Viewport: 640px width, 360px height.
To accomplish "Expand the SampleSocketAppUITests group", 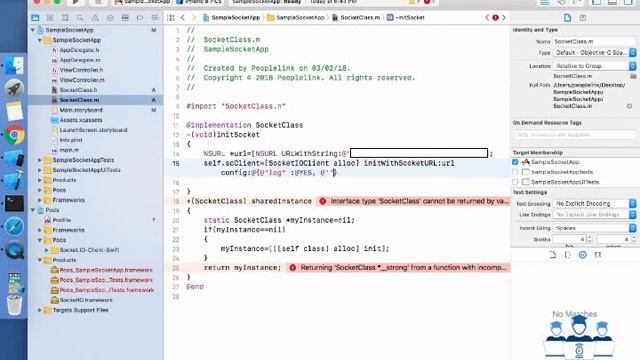I will (x=40, y=170).
